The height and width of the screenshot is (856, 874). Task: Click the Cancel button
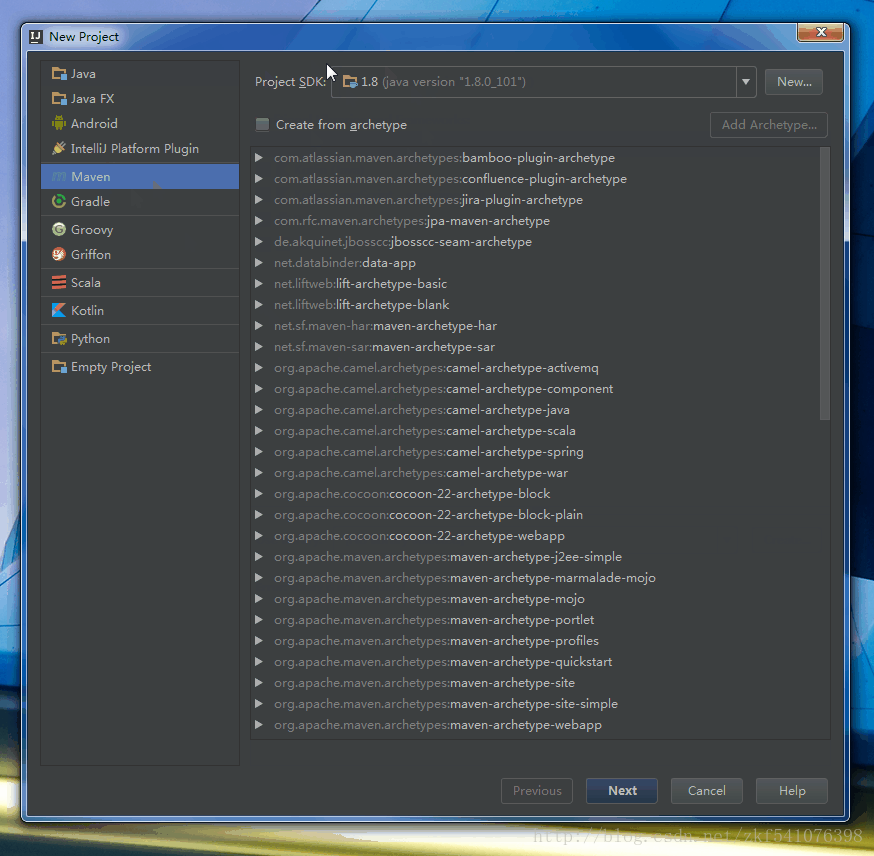pos(706,790)
